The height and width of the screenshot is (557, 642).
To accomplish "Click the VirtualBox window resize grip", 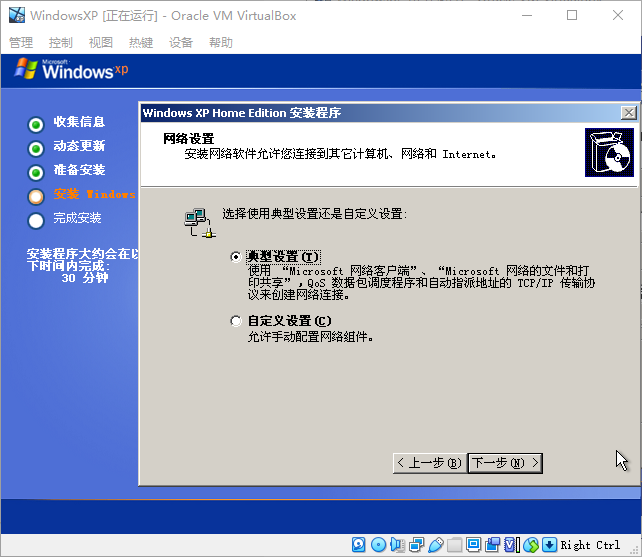I will coord(635,550).
